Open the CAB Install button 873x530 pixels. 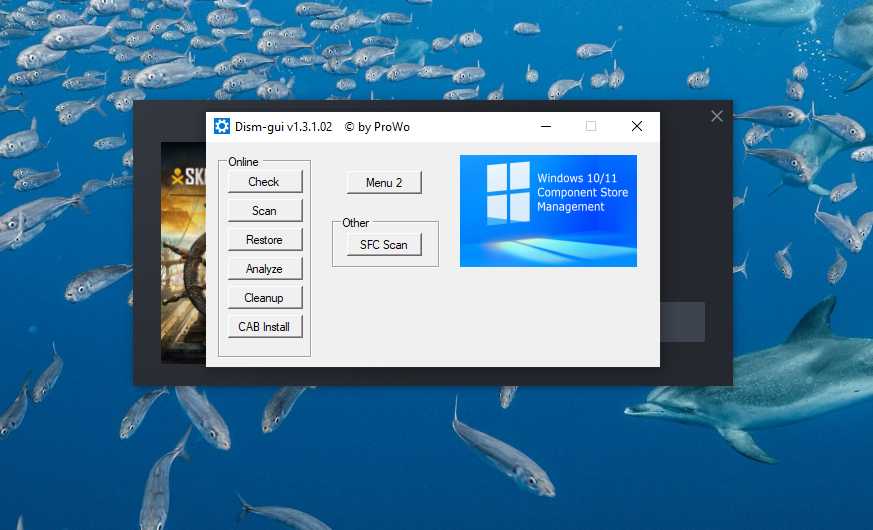[265, 327]
